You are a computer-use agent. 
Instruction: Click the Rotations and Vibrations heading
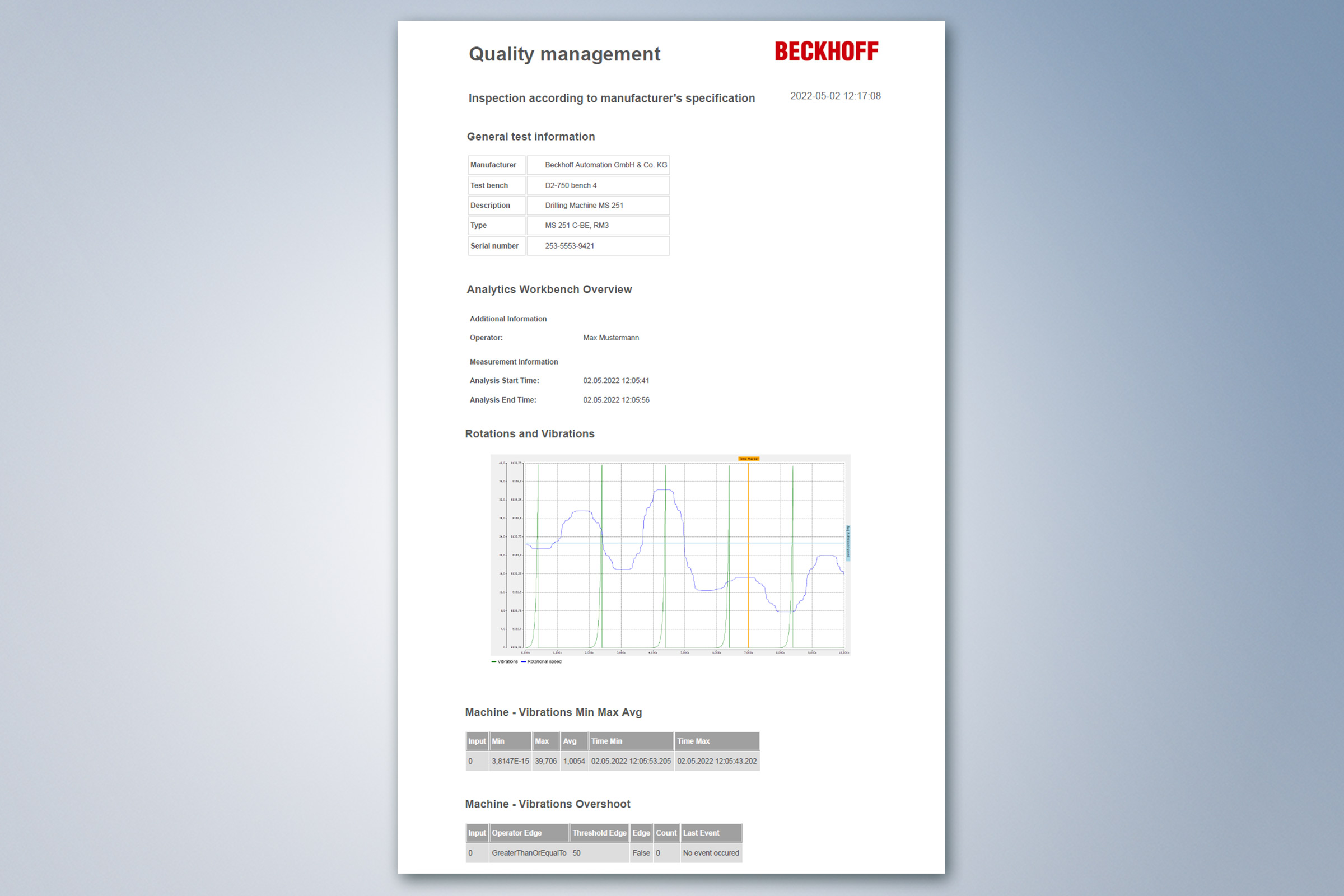(529, 433)
